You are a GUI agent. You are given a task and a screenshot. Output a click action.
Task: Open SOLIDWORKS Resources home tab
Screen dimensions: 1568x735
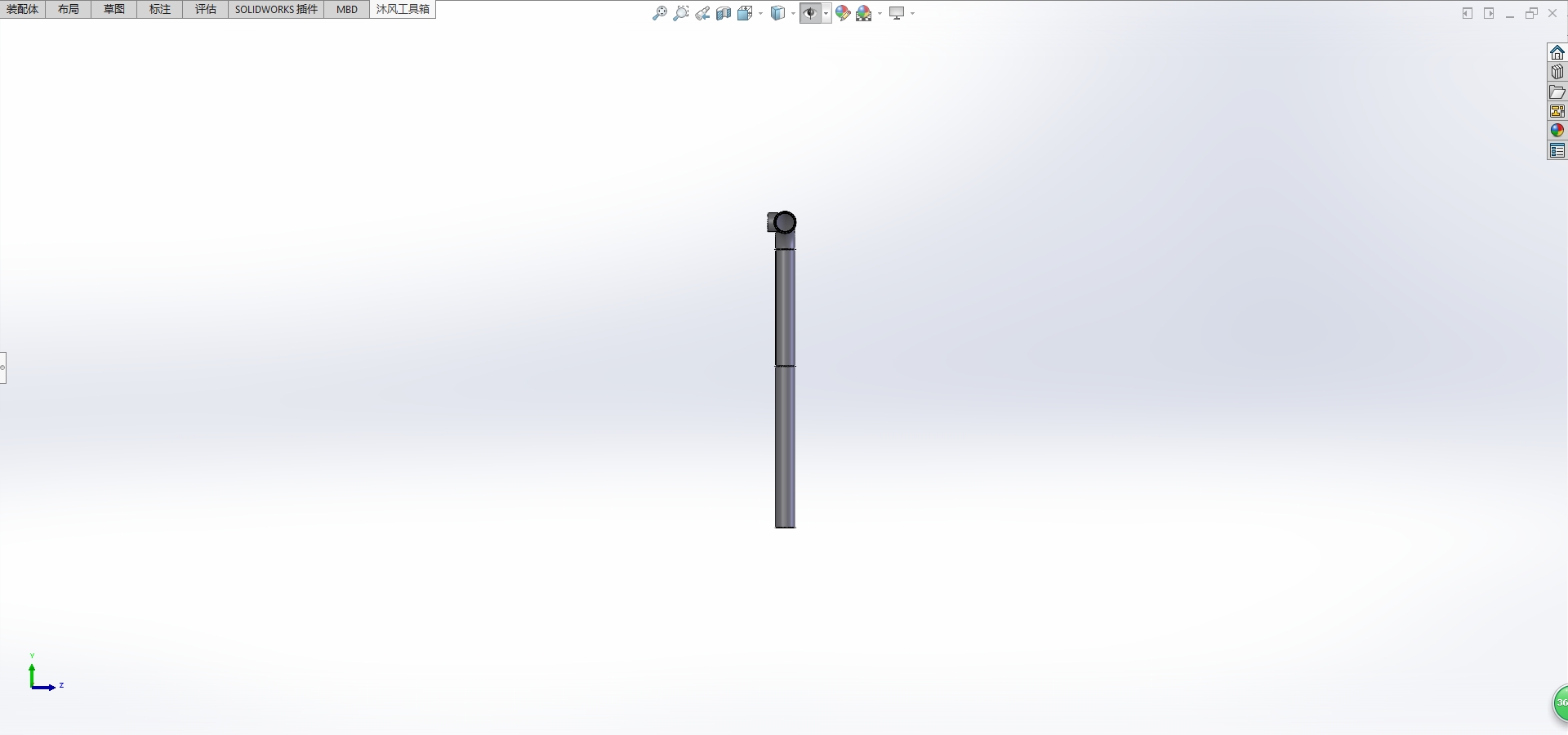(1557, 52)
